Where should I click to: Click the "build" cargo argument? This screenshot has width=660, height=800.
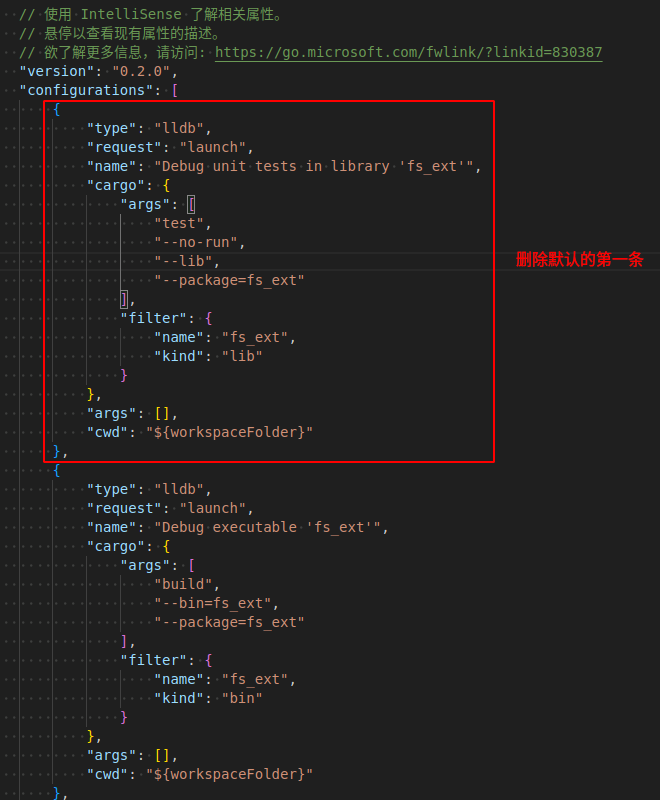184,584
